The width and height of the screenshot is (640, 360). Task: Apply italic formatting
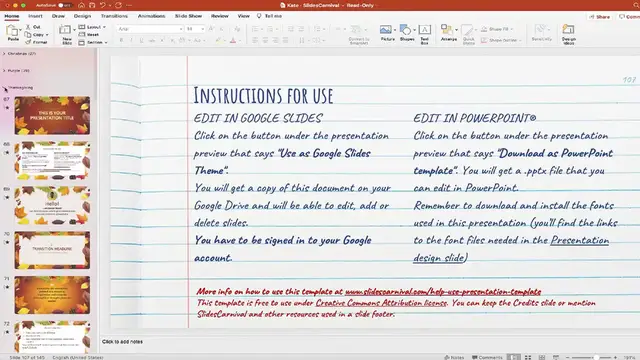click(x=131, y=40)
